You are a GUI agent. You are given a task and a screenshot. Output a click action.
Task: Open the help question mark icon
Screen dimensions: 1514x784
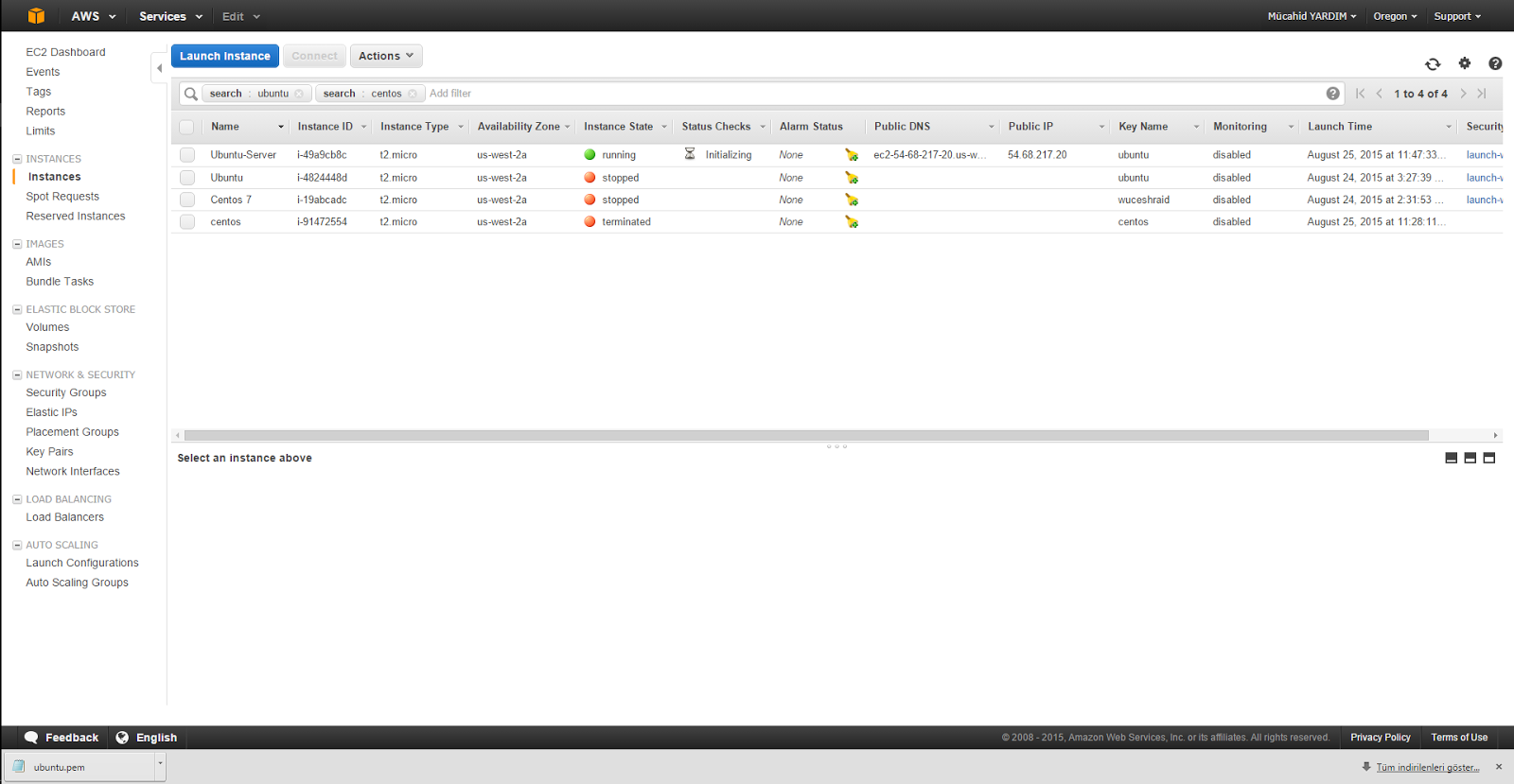1495,63
